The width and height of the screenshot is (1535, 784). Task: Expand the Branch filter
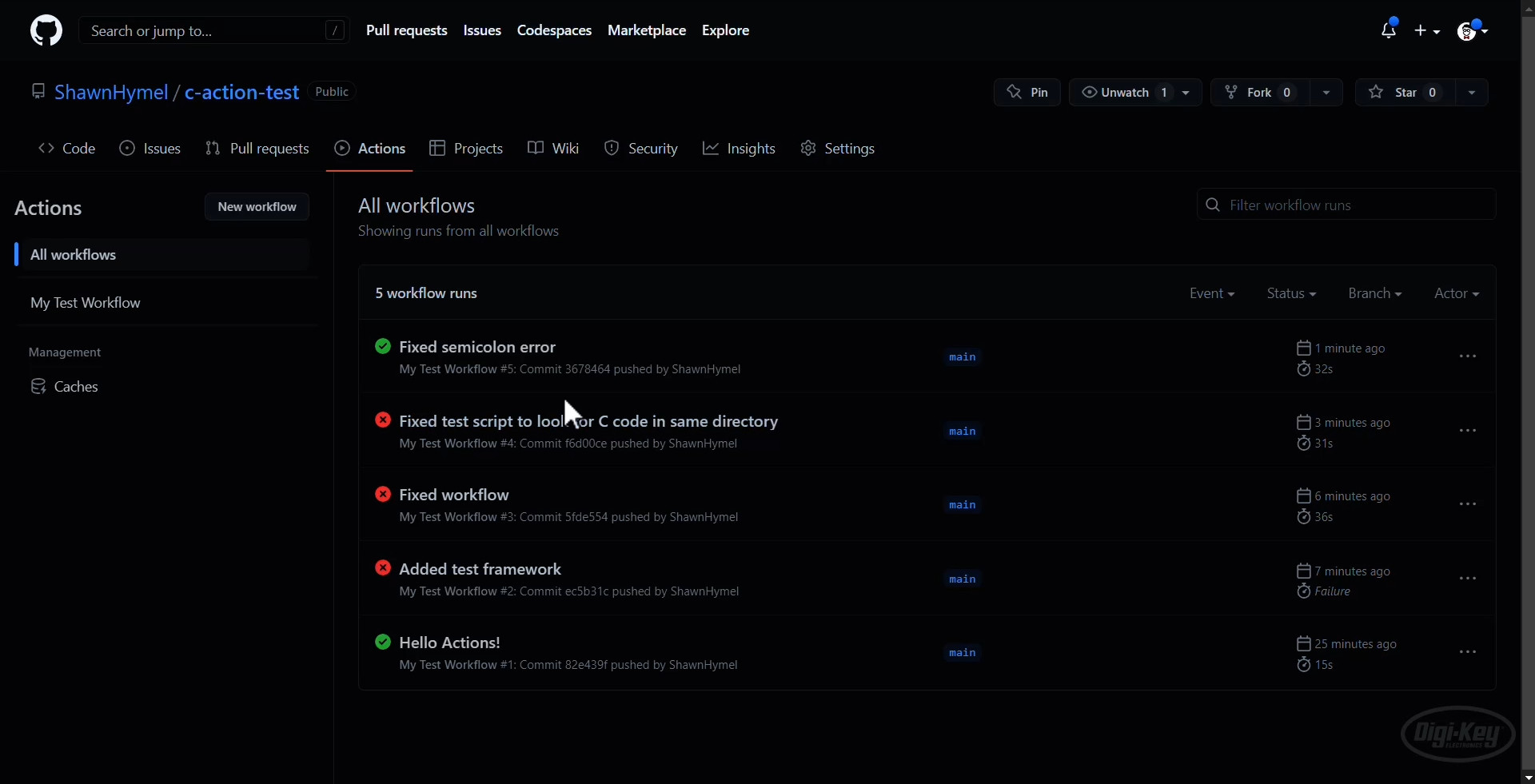[1374, 293]
